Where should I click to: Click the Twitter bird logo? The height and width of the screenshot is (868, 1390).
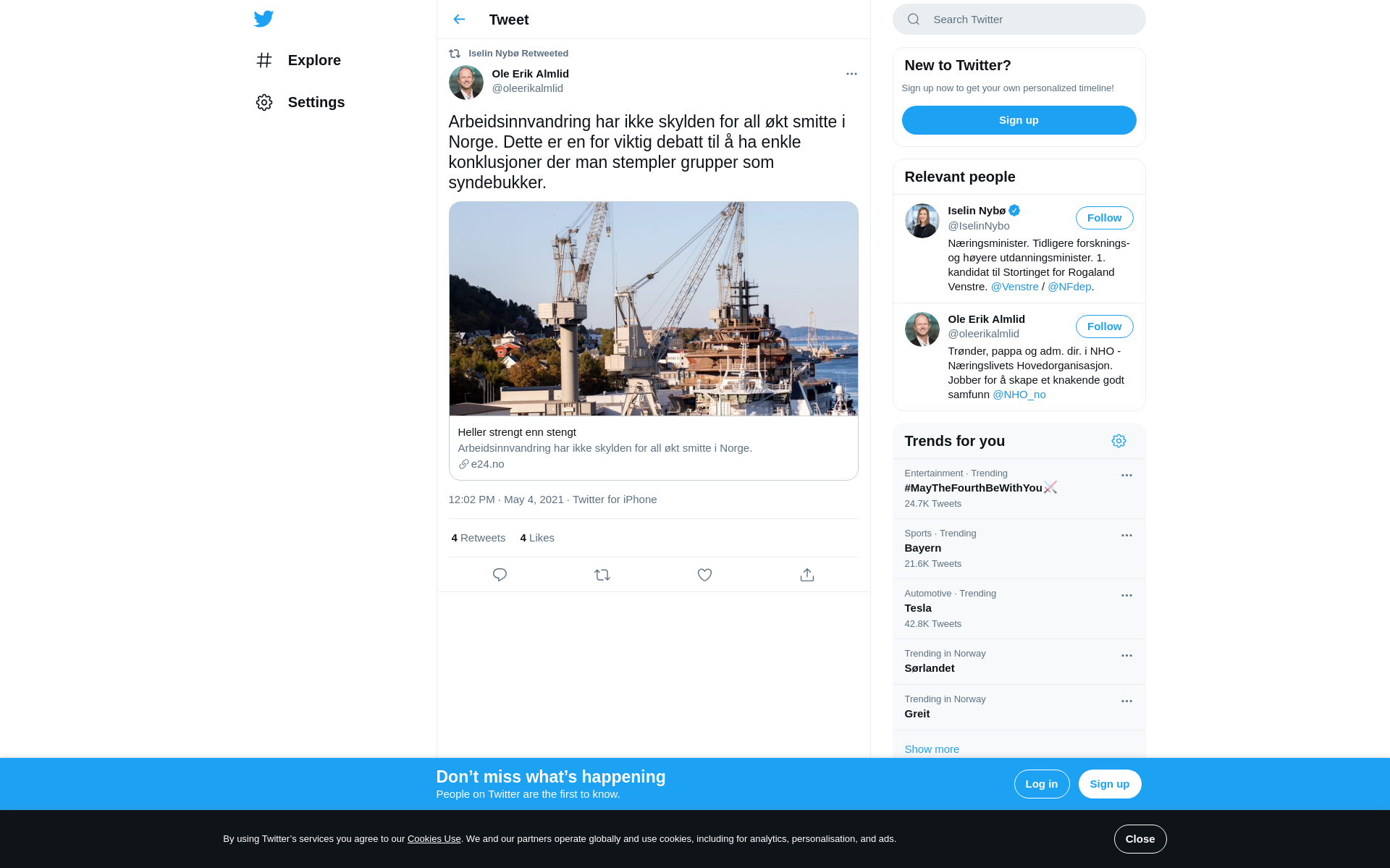coord(264,19)
